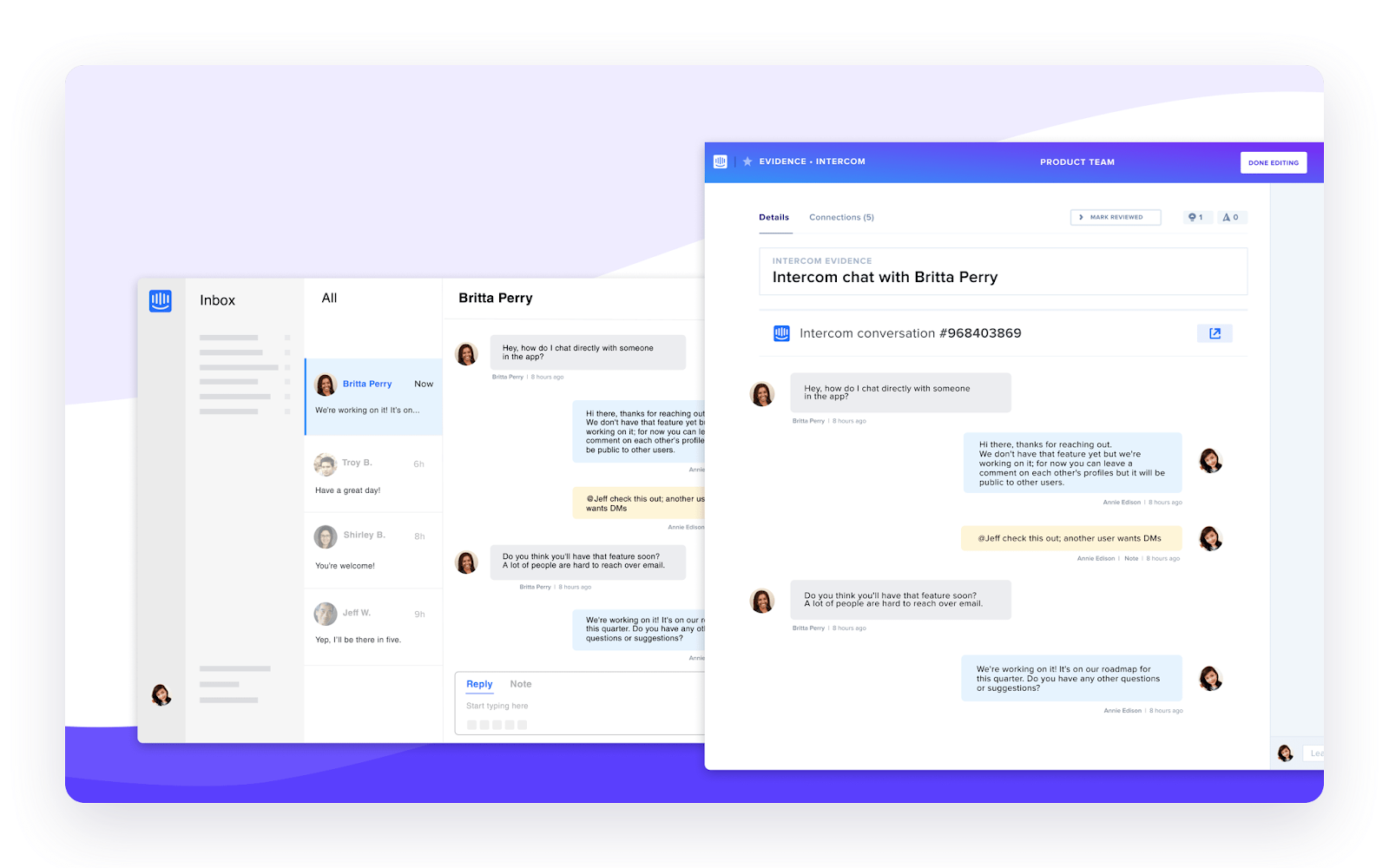The width and height of the screenshot is (1389, 868).
Task: Click Britta's avatar beside 'Hey, how do I chat' in the Evidence panel
Action: pyautogui.click(x=762, y=394)
